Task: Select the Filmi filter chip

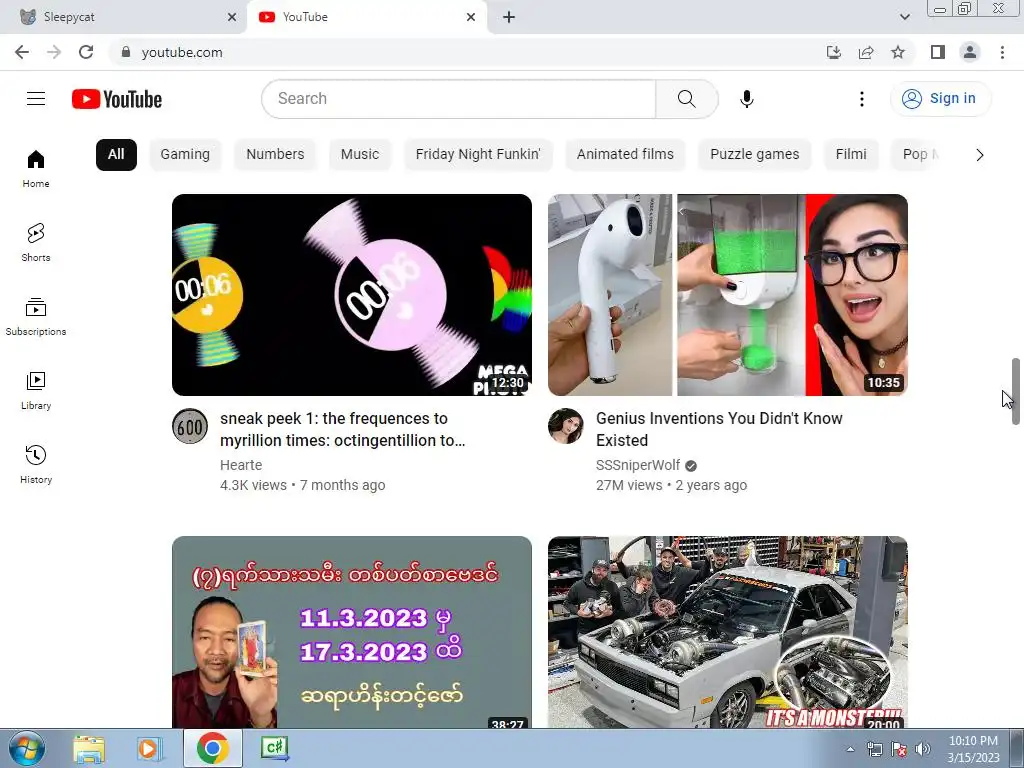Action: 851,155
